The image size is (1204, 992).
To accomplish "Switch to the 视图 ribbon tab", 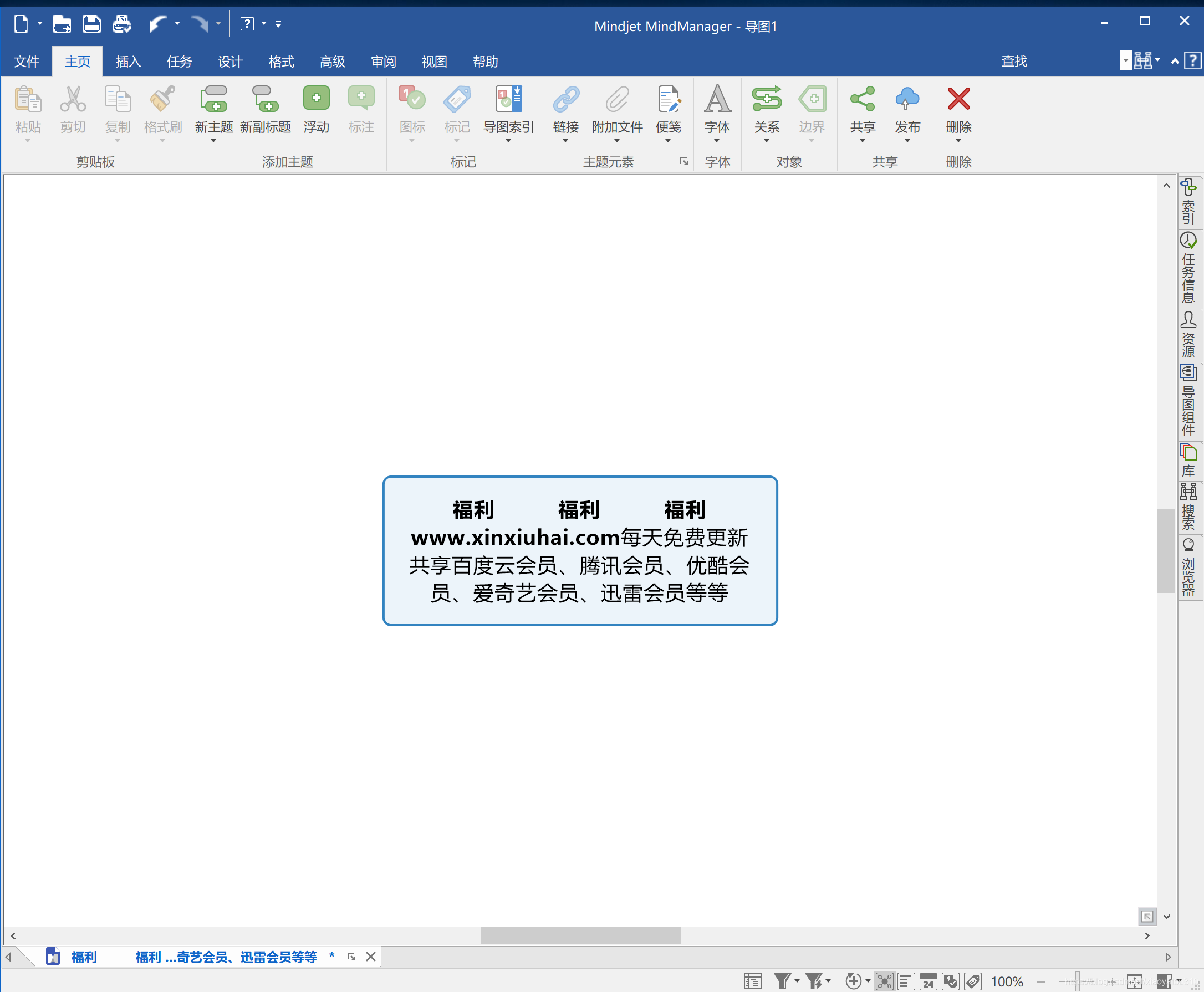I will pos(434,61).
